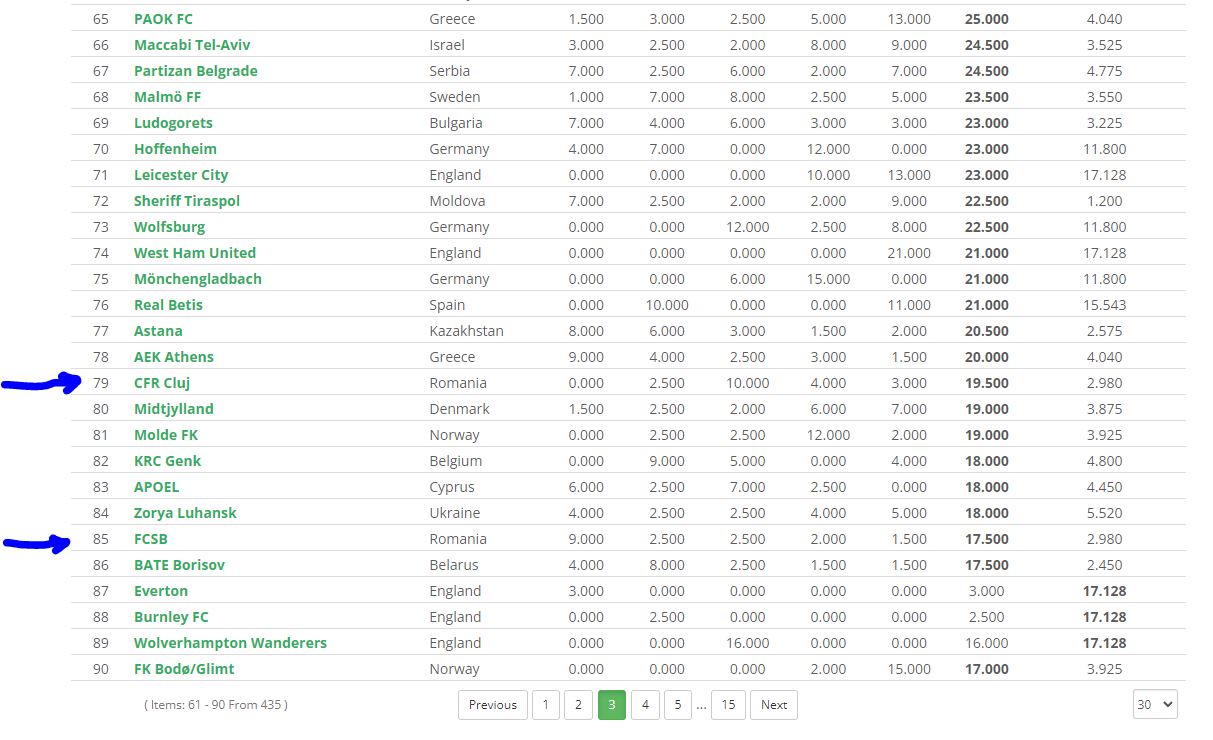This screenshot has width=1213, height=740.
Task: Click the APOEL team name
Action: [157, 487]
